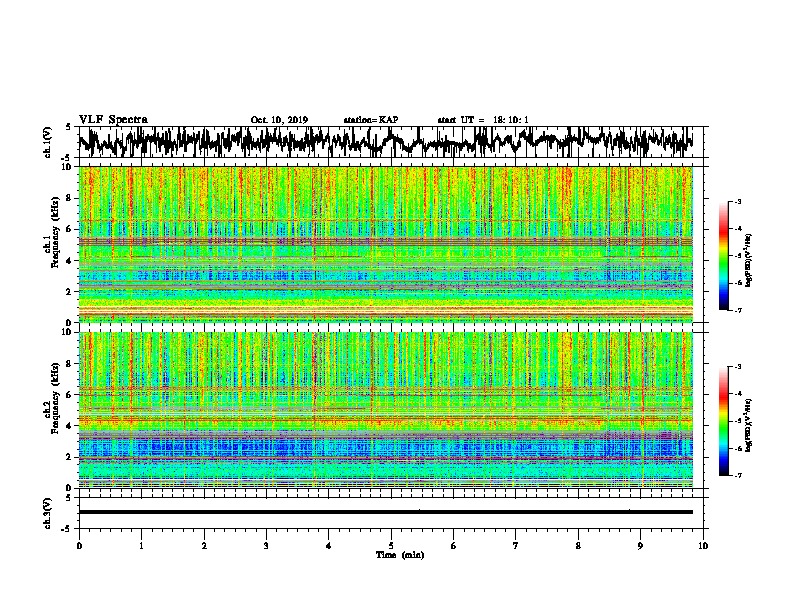The image size is (792, 612).
Task: Click the '5' tick of ch.1(V) waveform axis
Action: coord(68,127)
